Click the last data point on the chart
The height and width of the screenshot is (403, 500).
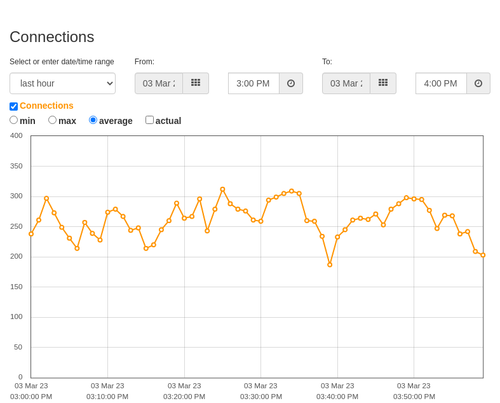click(x=483, y=255)
